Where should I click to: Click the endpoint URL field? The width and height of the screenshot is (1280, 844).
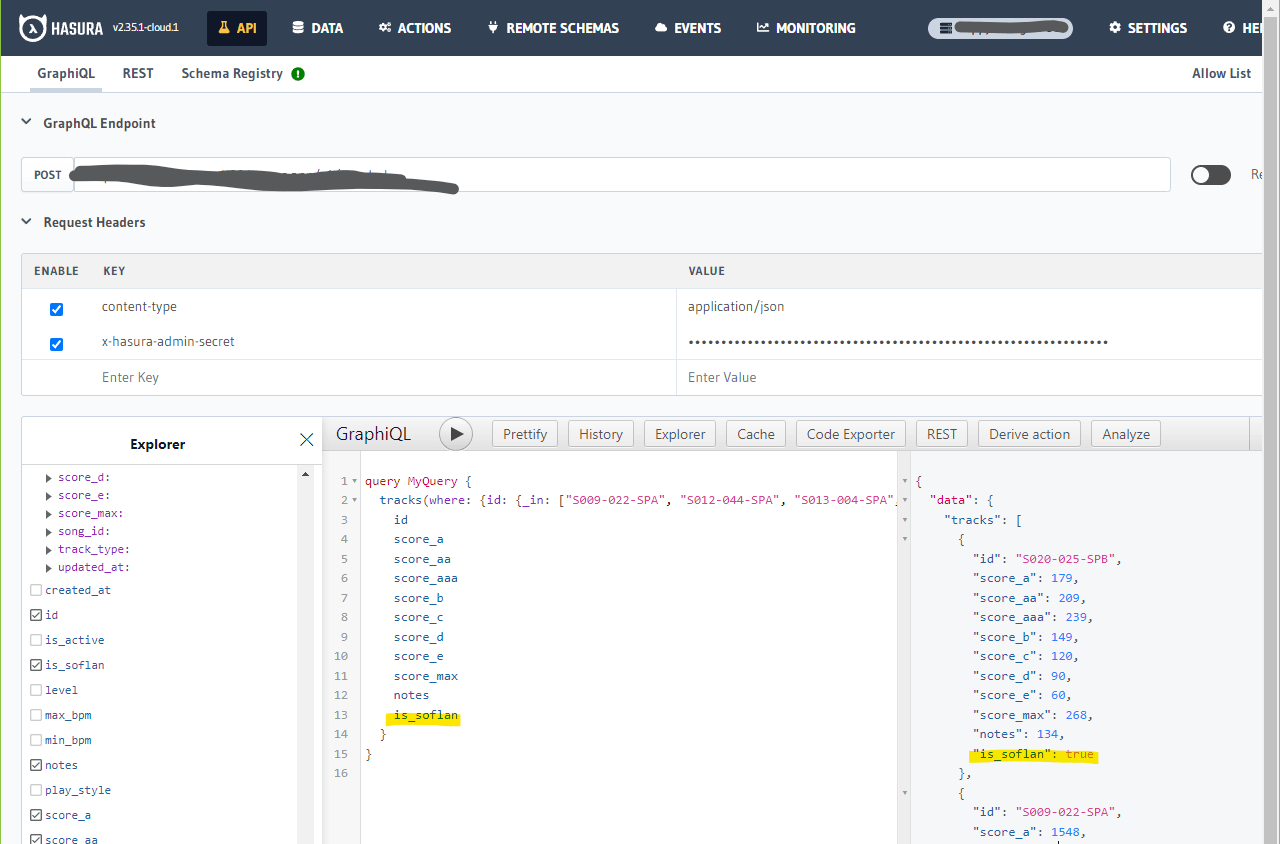point(622,174)
